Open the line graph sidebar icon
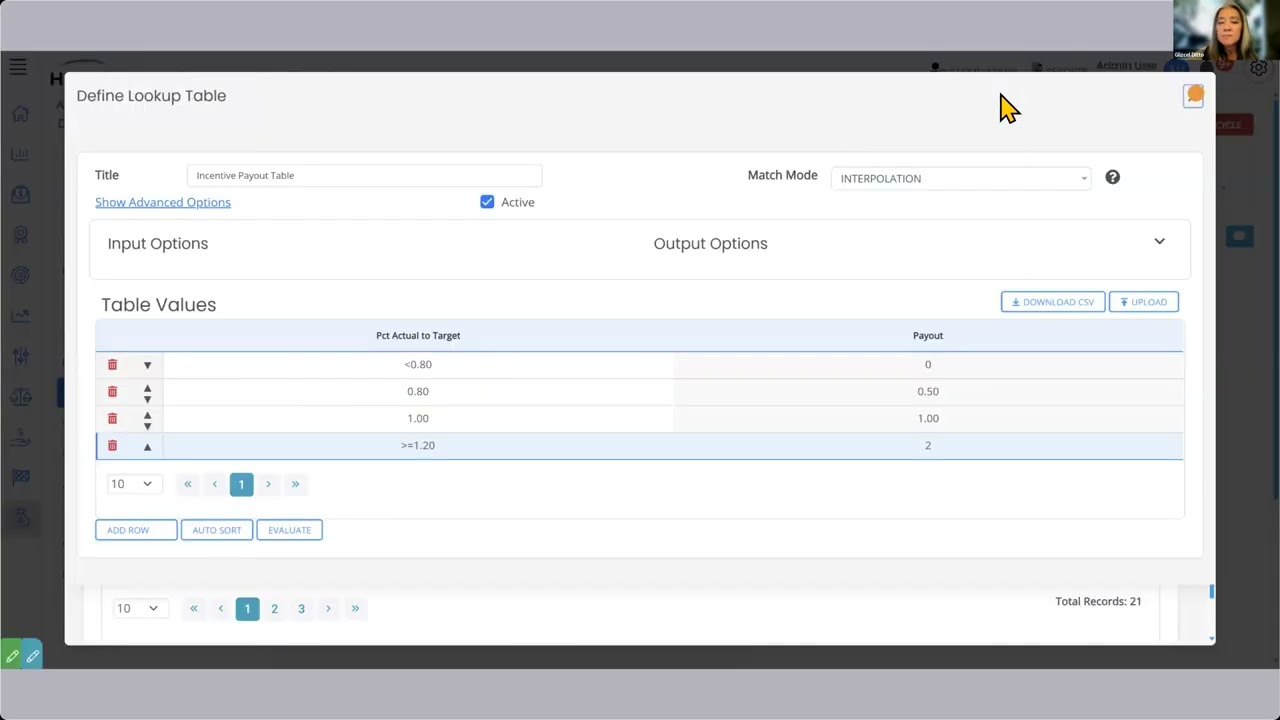Image resolution: width=1280 pixels, height=720 pixels. click(x=20, y=316)
